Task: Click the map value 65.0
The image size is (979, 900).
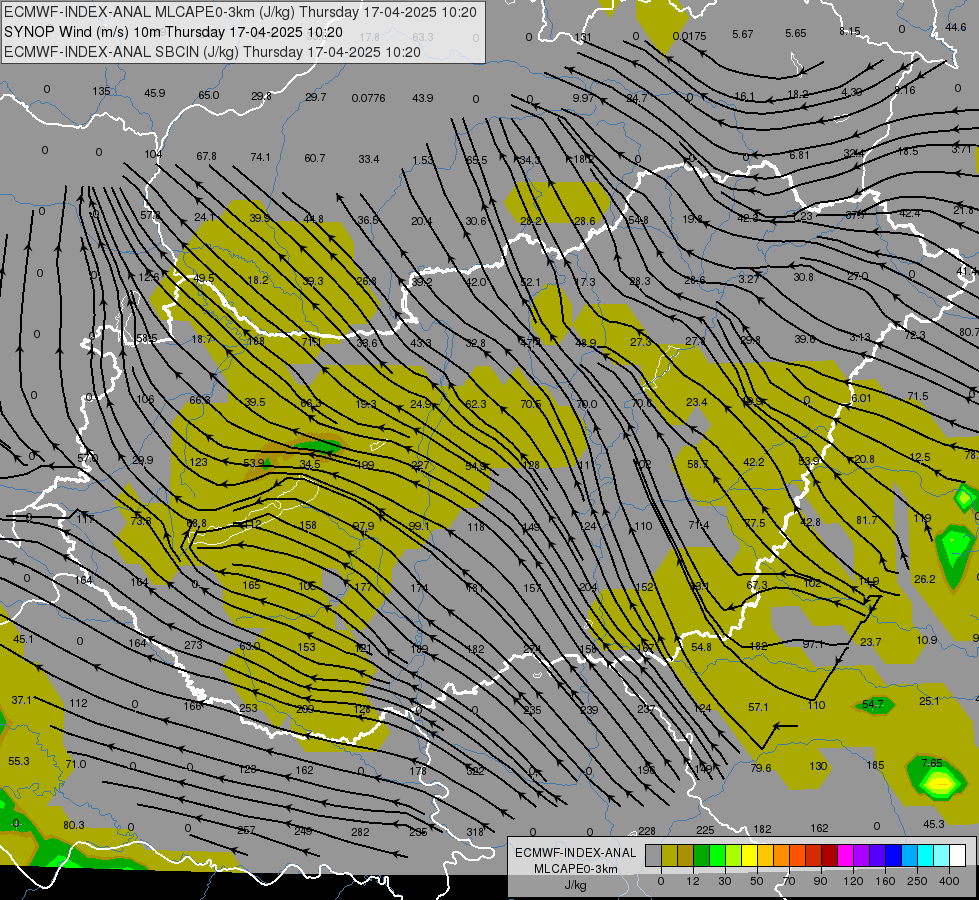Action: pyautogui.click(x=209, y=95)
